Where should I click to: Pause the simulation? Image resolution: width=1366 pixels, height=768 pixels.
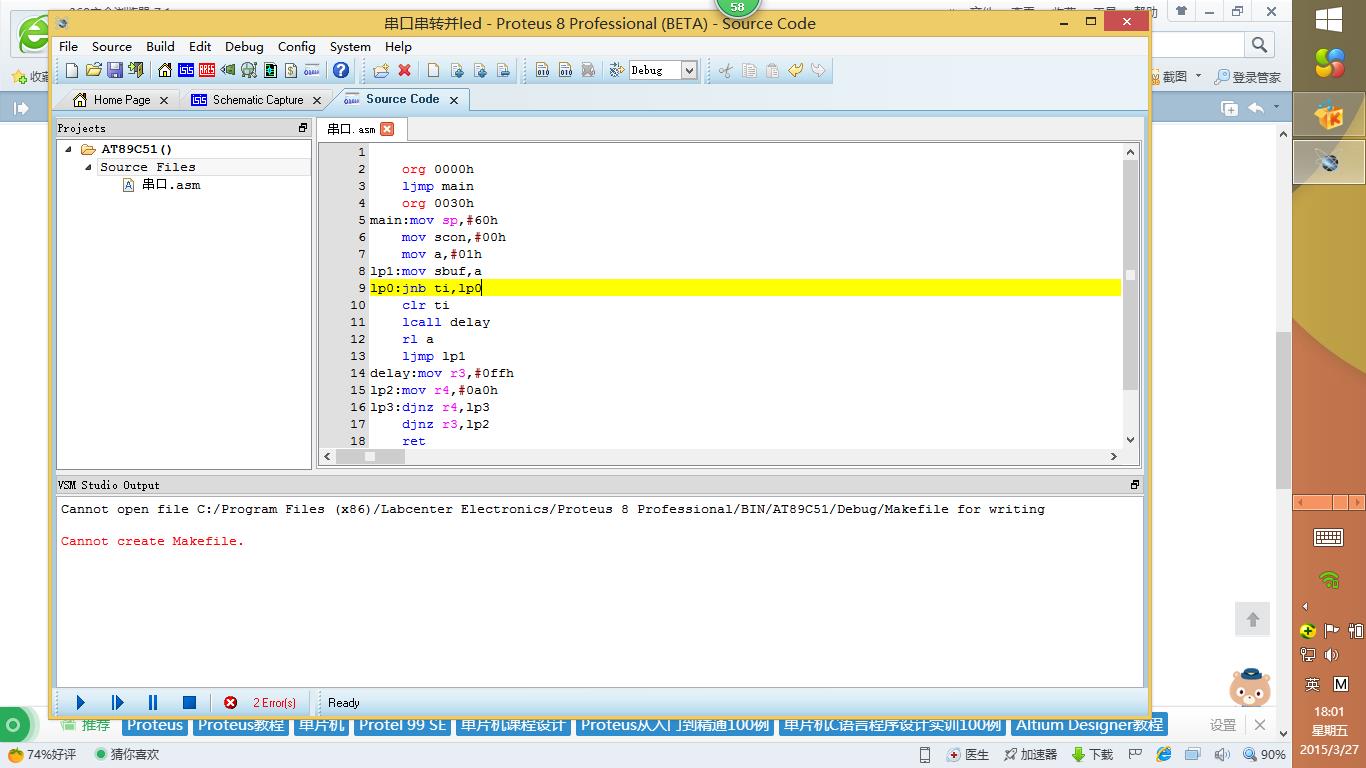(153, 703)
